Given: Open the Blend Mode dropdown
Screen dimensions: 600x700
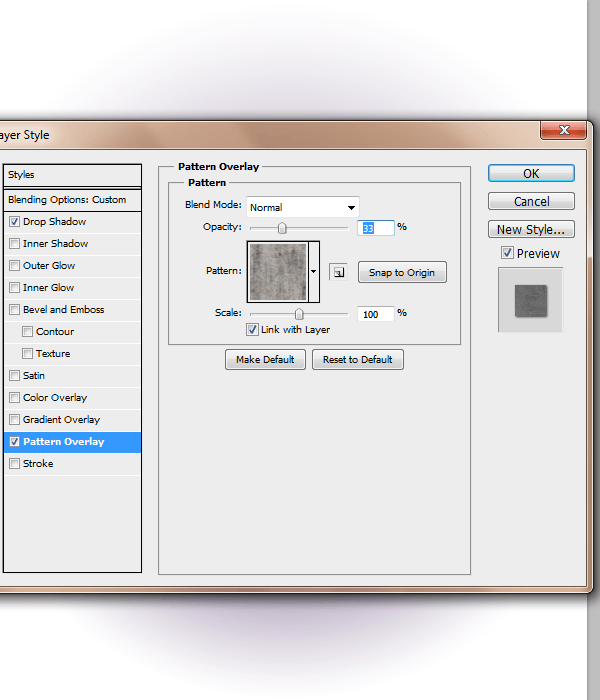Looking at the screenshot, I should (302, 207).
